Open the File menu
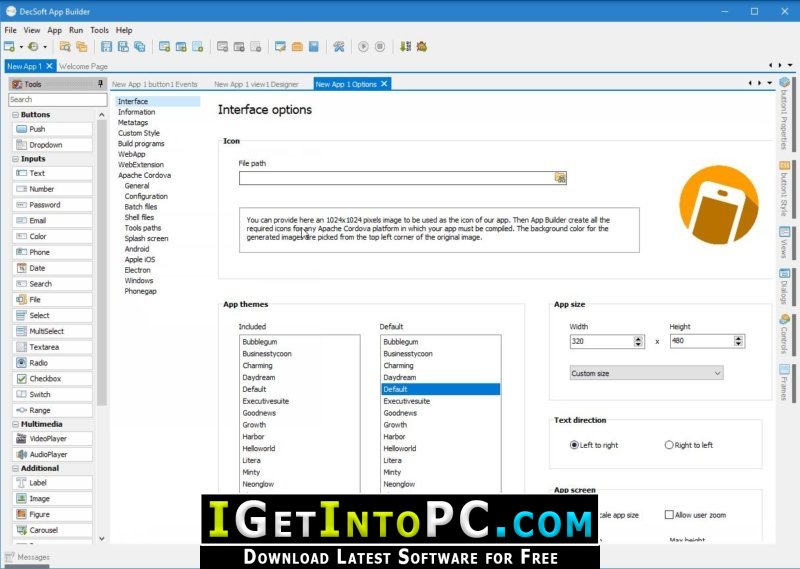The image size is (800, 569). tap(10, 30)
